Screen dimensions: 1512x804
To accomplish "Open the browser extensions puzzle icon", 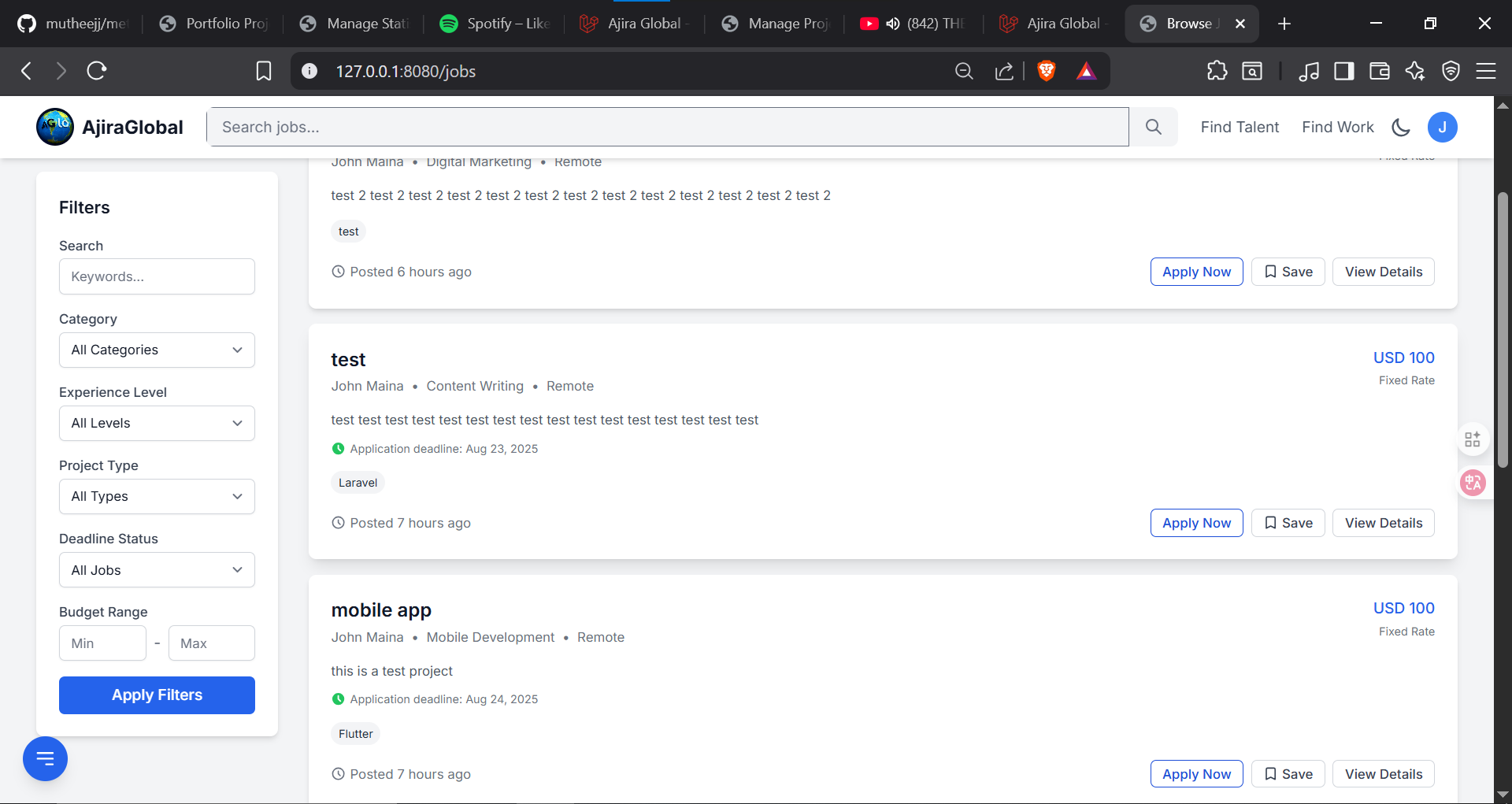I will tap(1217, 71).
